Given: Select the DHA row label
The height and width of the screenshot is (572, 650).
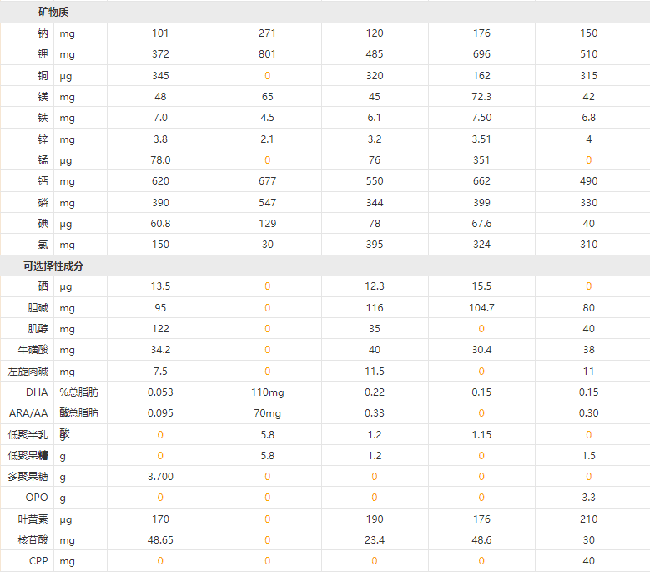Looking at the screenshot, I should click(x=37, y=392).
